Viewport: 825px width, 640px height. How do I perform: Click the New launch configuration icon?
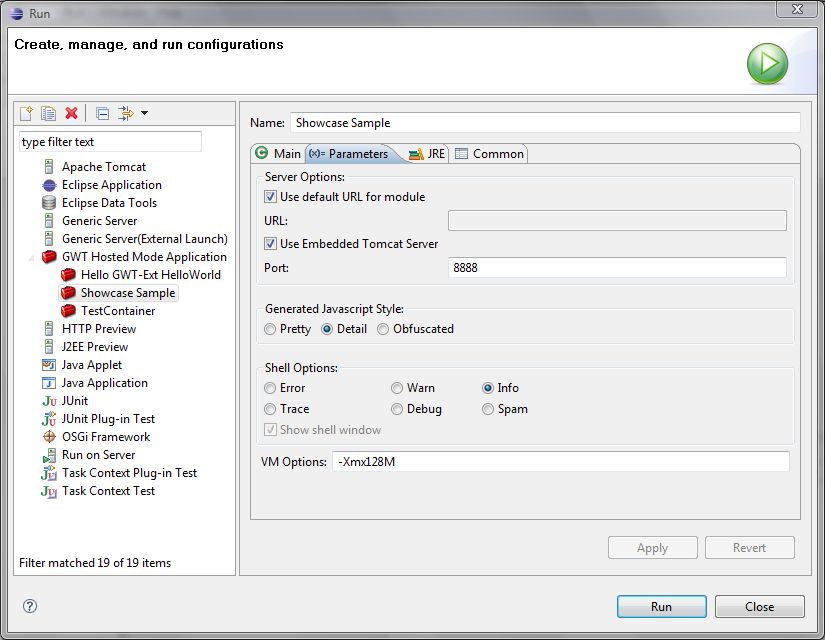pyautogui.click(x=26, y=113)
